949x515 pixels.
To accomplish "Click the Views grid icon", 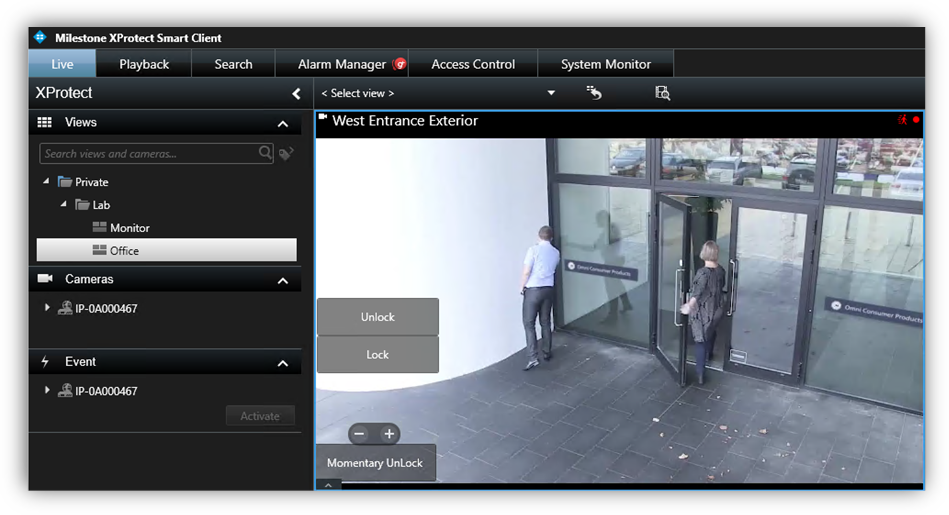I will click(x=44, y=122).
